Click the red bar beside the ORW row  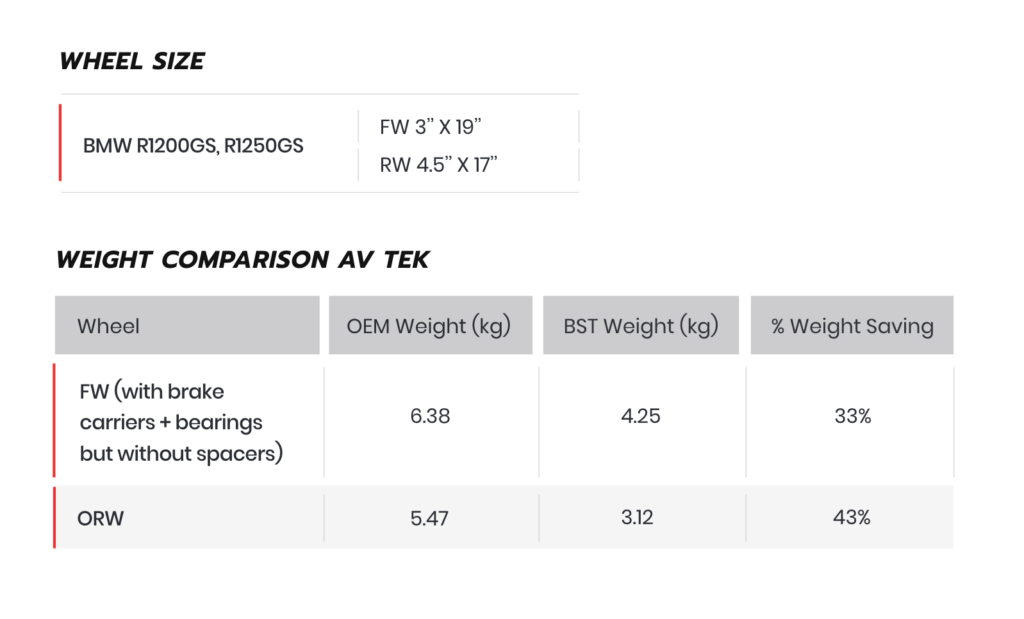pyautogui.click(x=54, y=517)
